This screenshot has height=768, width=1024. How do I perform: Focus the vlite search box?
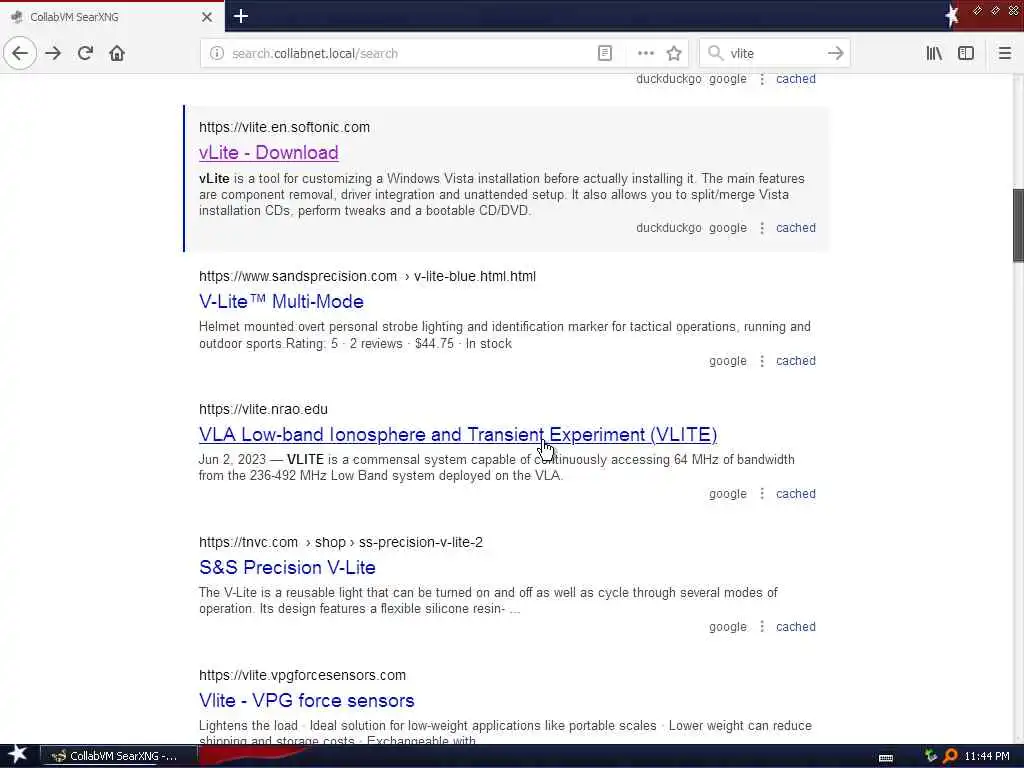pyautogui.click(x=774, y=54)
